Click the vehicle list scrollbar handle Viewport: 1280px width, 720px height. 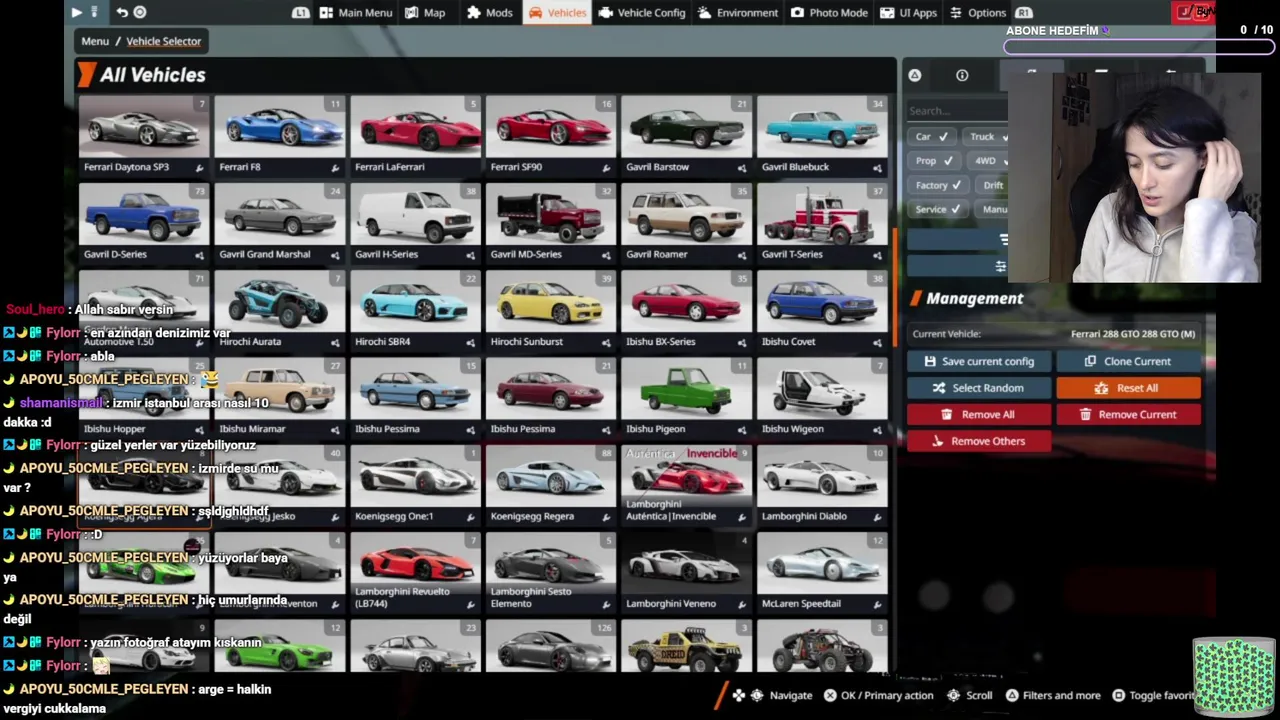tap(894, 288)
